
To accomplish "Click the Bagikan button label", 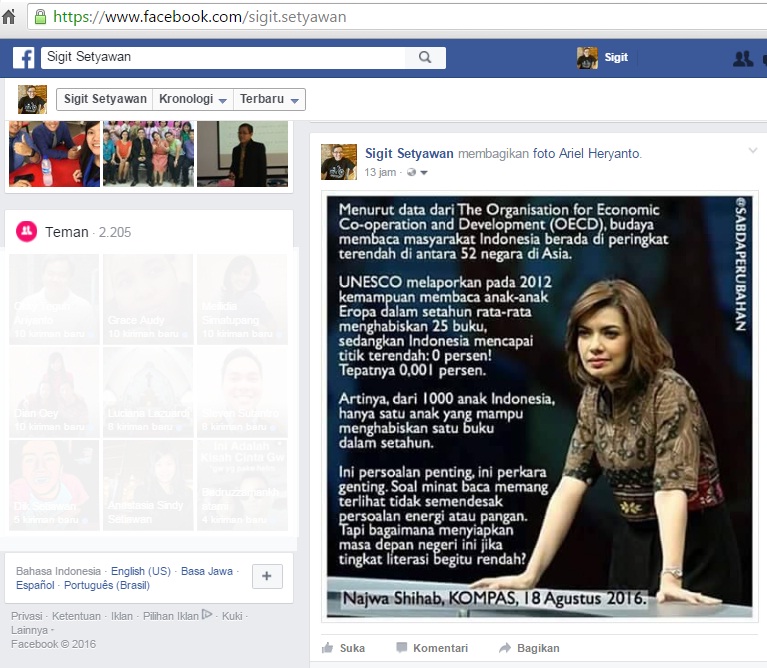I will tap(538, 648).
